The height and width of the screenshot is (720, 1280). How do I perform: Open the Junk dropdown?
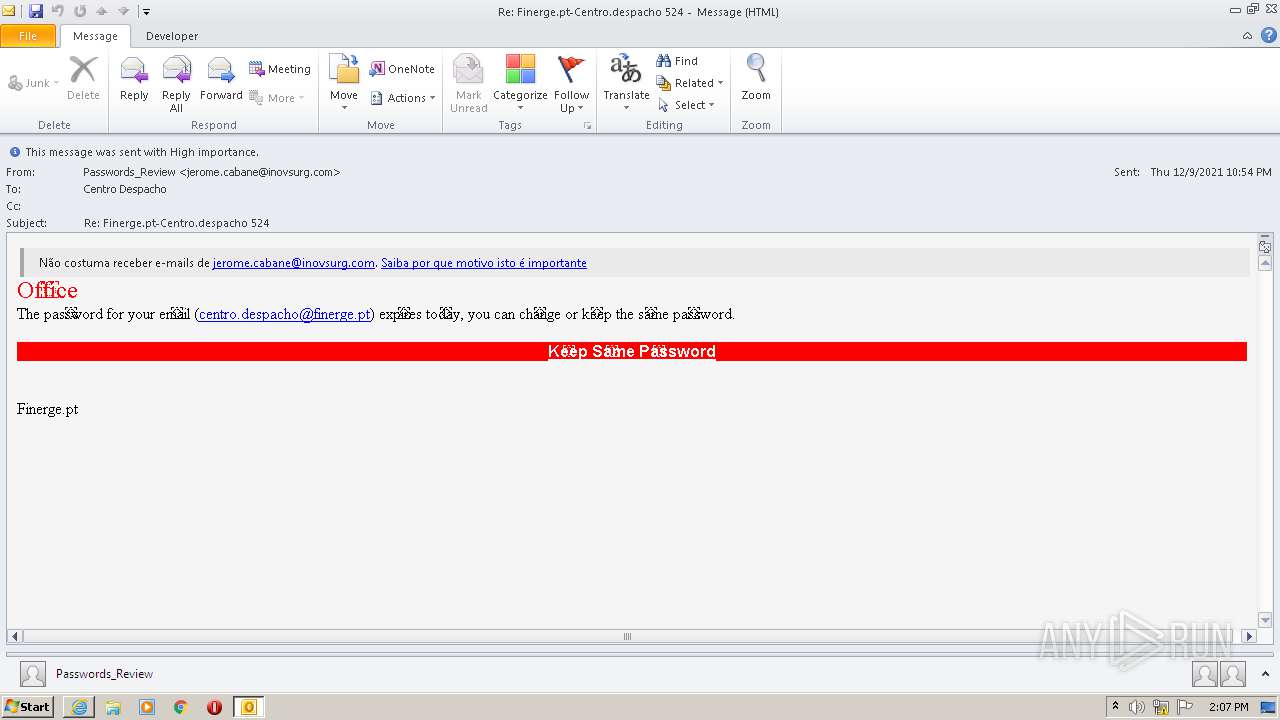point(34,83)
